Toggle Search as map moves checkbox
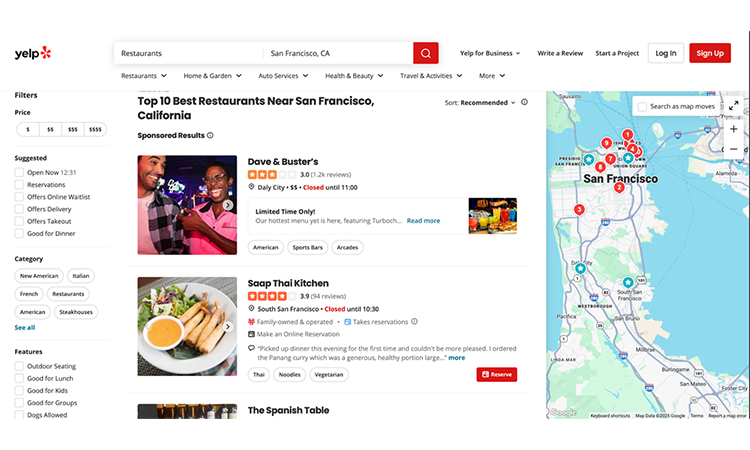 [x=642, y=106]
